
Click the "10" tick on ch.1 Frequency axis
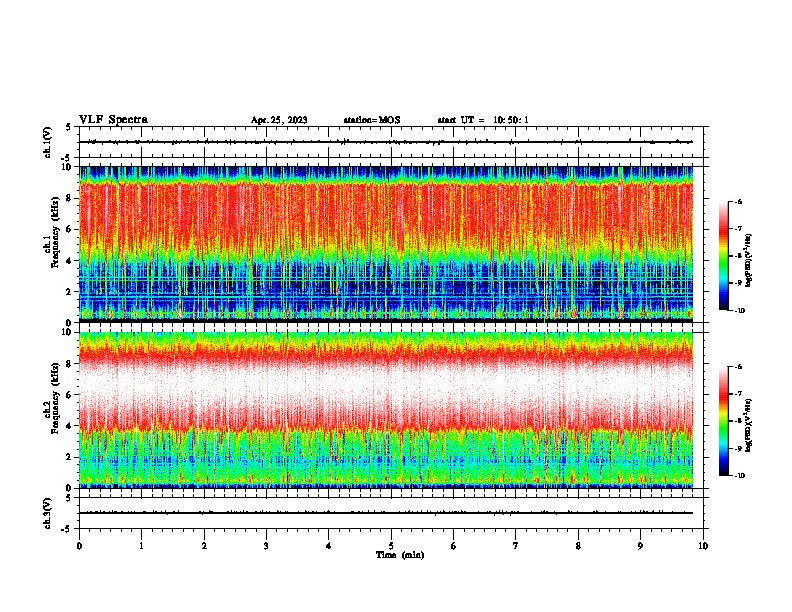click(x=67, y=167)
